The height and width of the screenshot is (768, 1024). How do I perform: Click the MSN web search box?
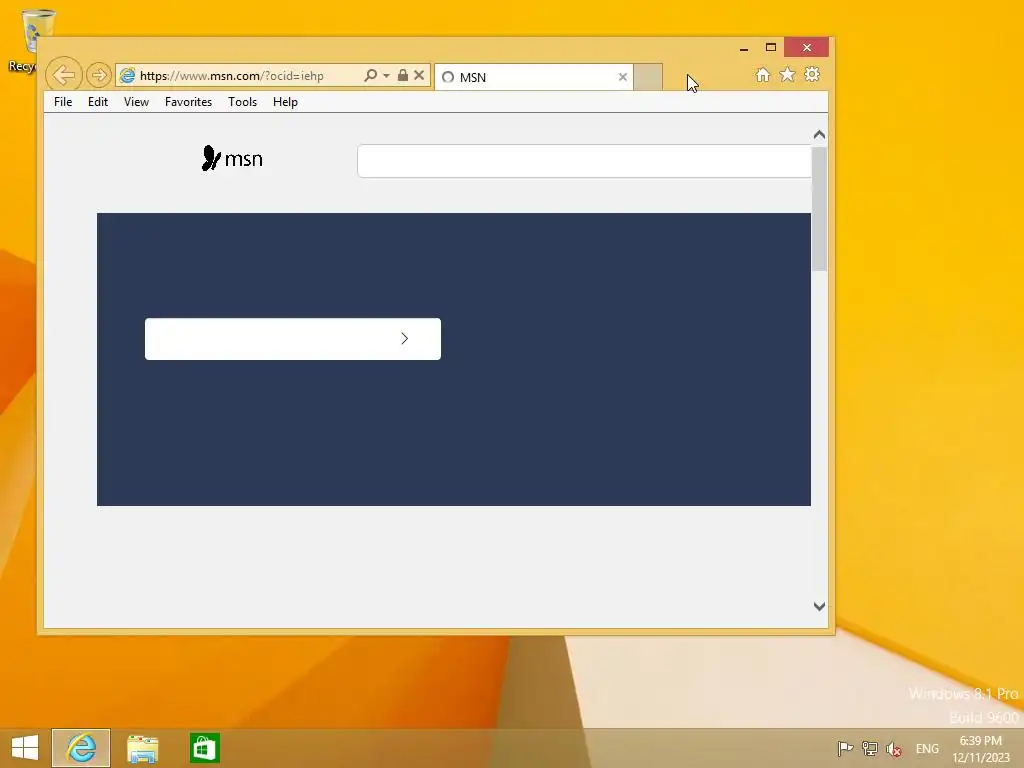point(584,161)
